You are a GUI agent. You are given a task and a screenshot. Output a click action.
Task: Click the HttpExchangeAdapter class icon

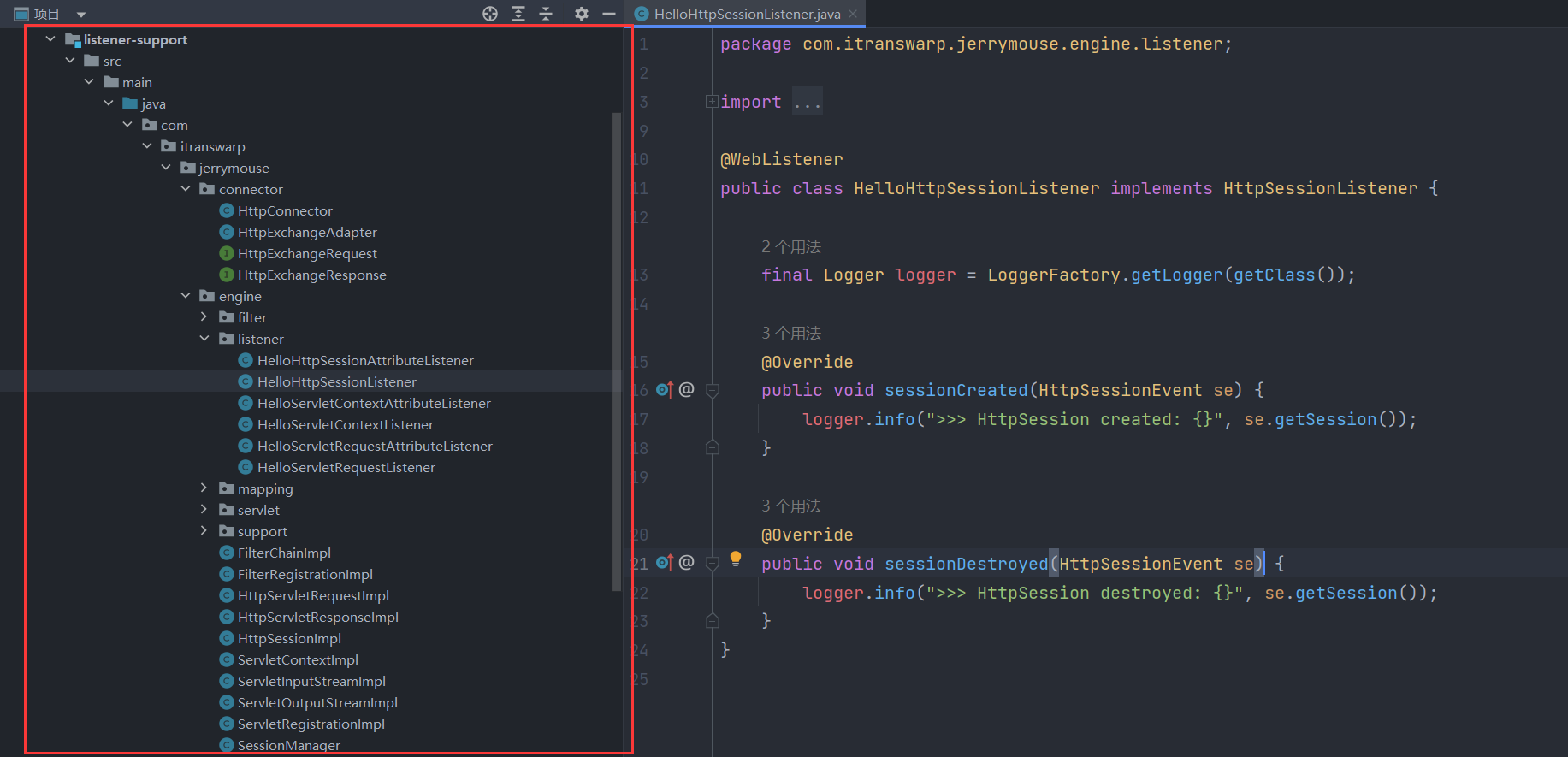tap(227, 232)
